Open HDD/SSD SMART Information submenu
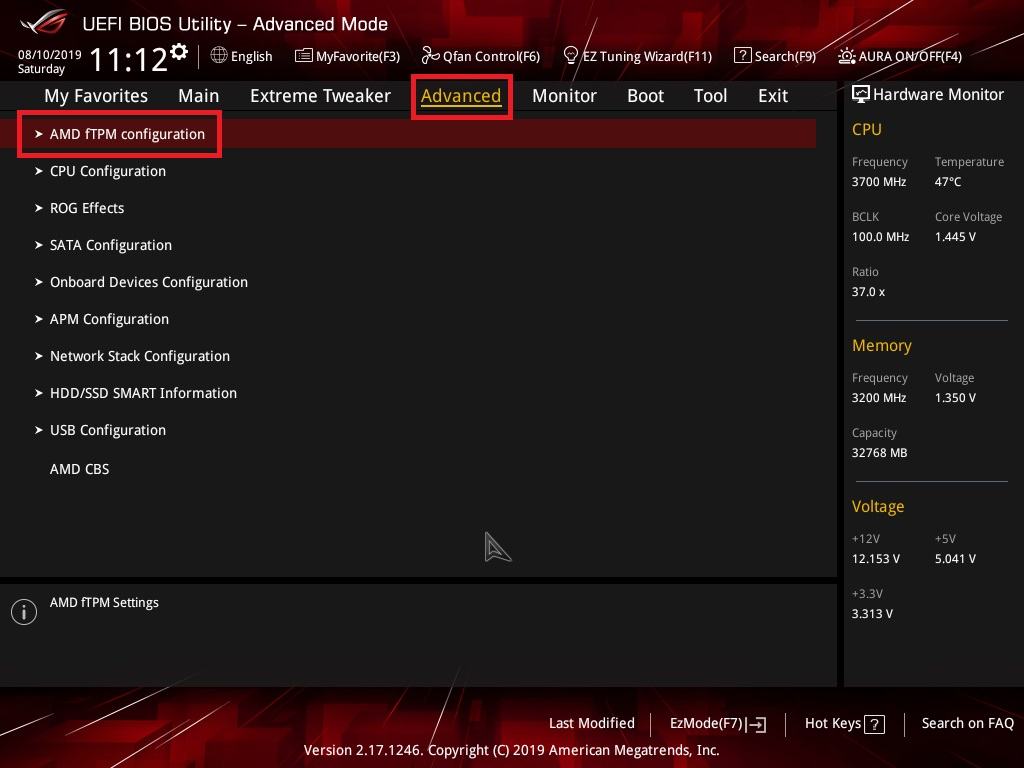 pyautogui.click(x=144, y=393)
